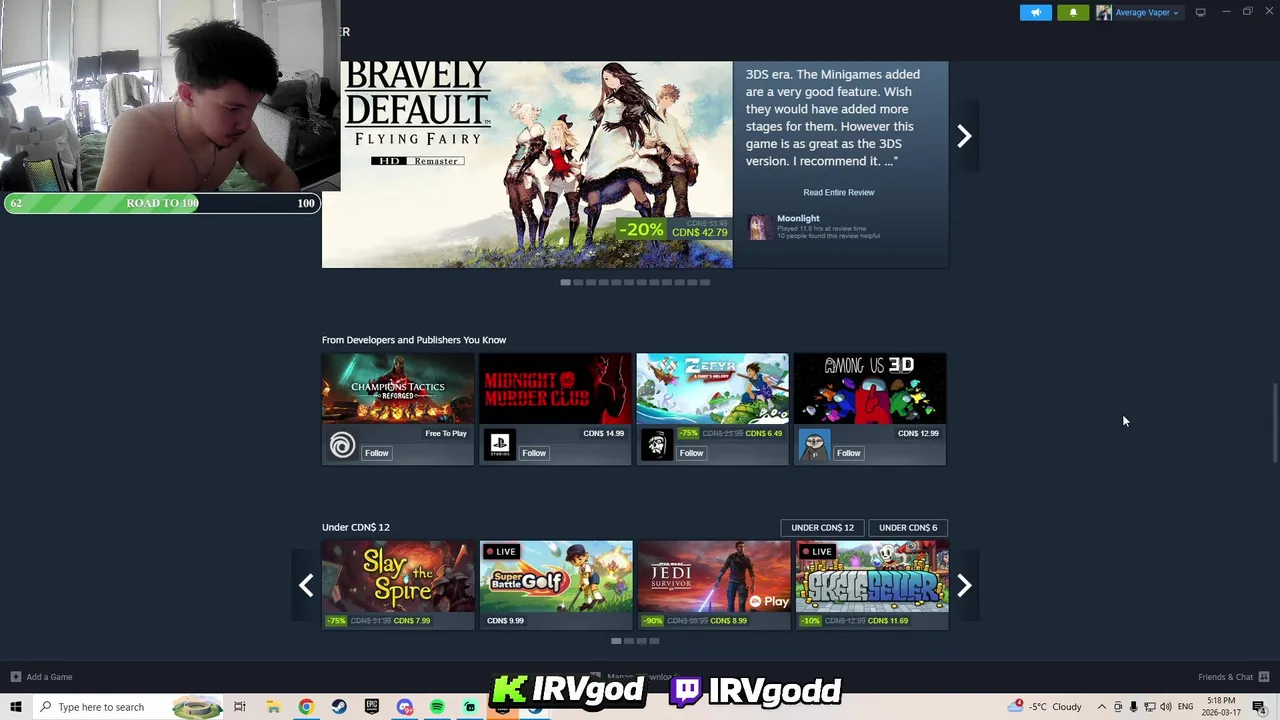The height and width of the screenshot is (720, 1280).
Task: Switch to Big Picture mode icon
Action: click(1200, 12)
